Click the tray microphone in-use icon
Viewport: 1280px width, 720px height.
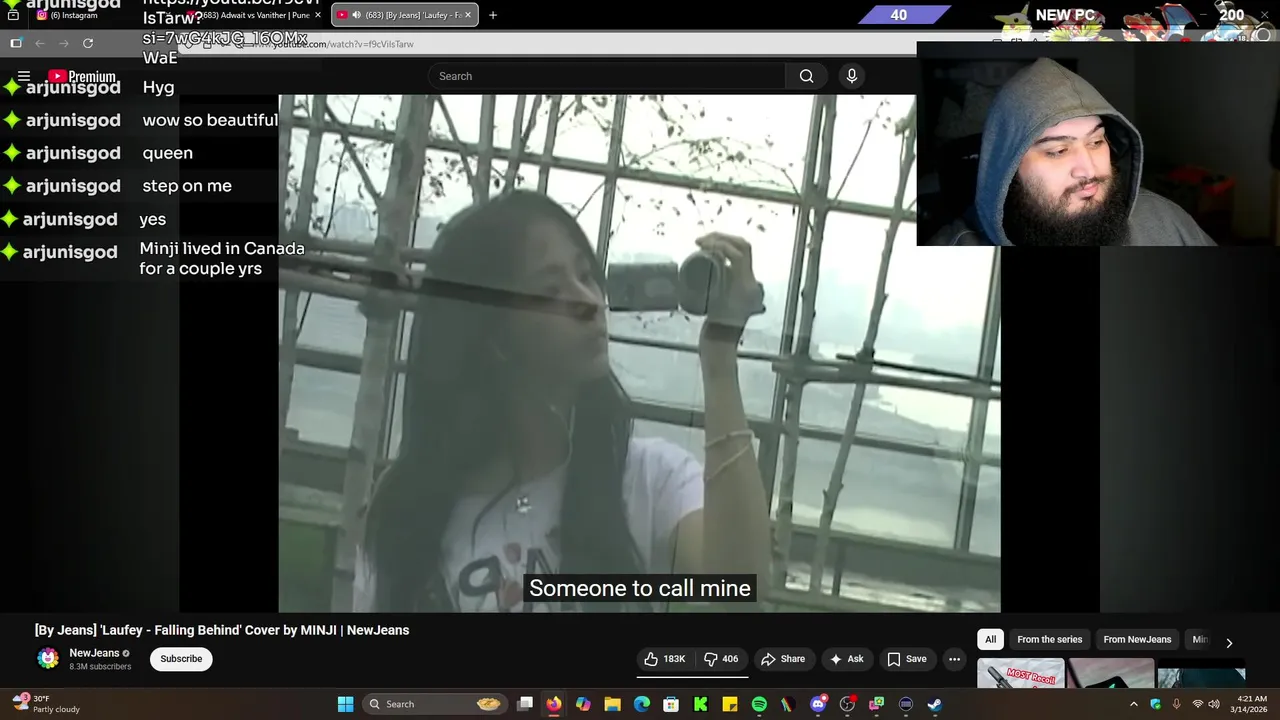click(x=1176, y=704)
